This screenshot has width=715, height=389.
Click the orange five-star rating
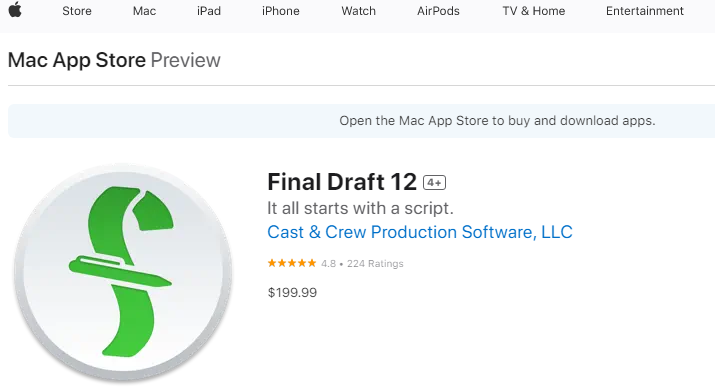292,263
